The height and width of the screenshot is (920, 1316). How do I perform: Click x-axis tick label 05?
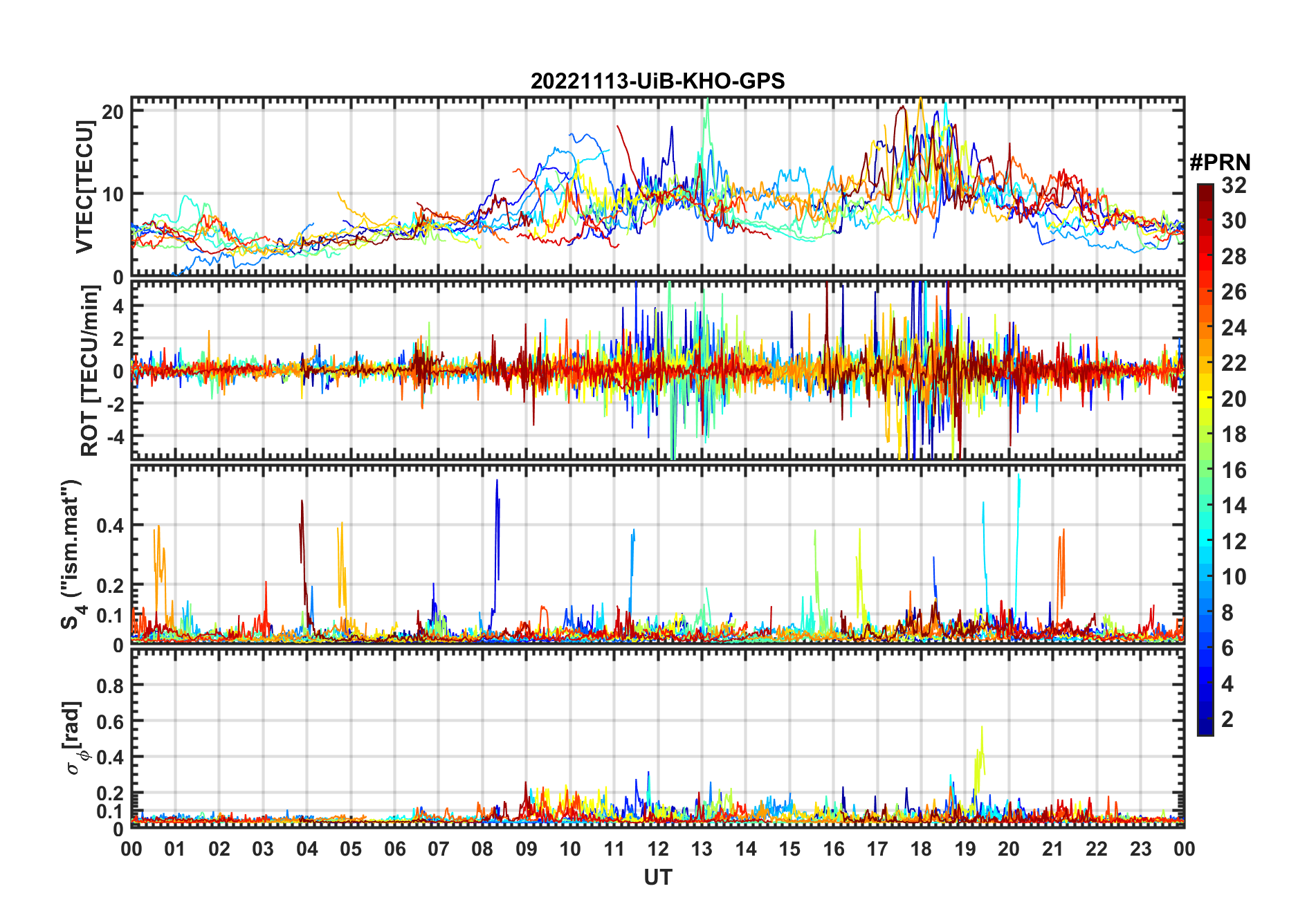tap(351, 849)
